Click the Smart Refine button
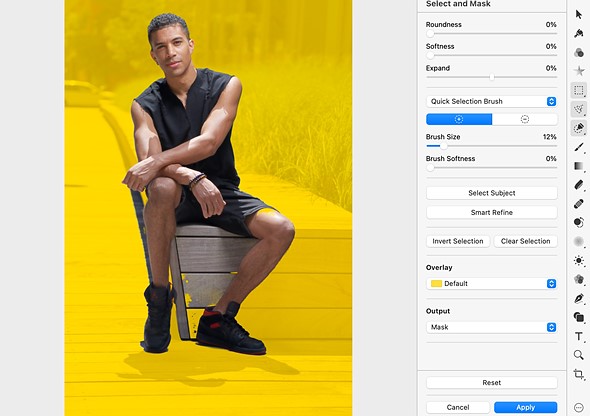The height and width of the screenshot is (416, 590). click(x=491, y=213)
